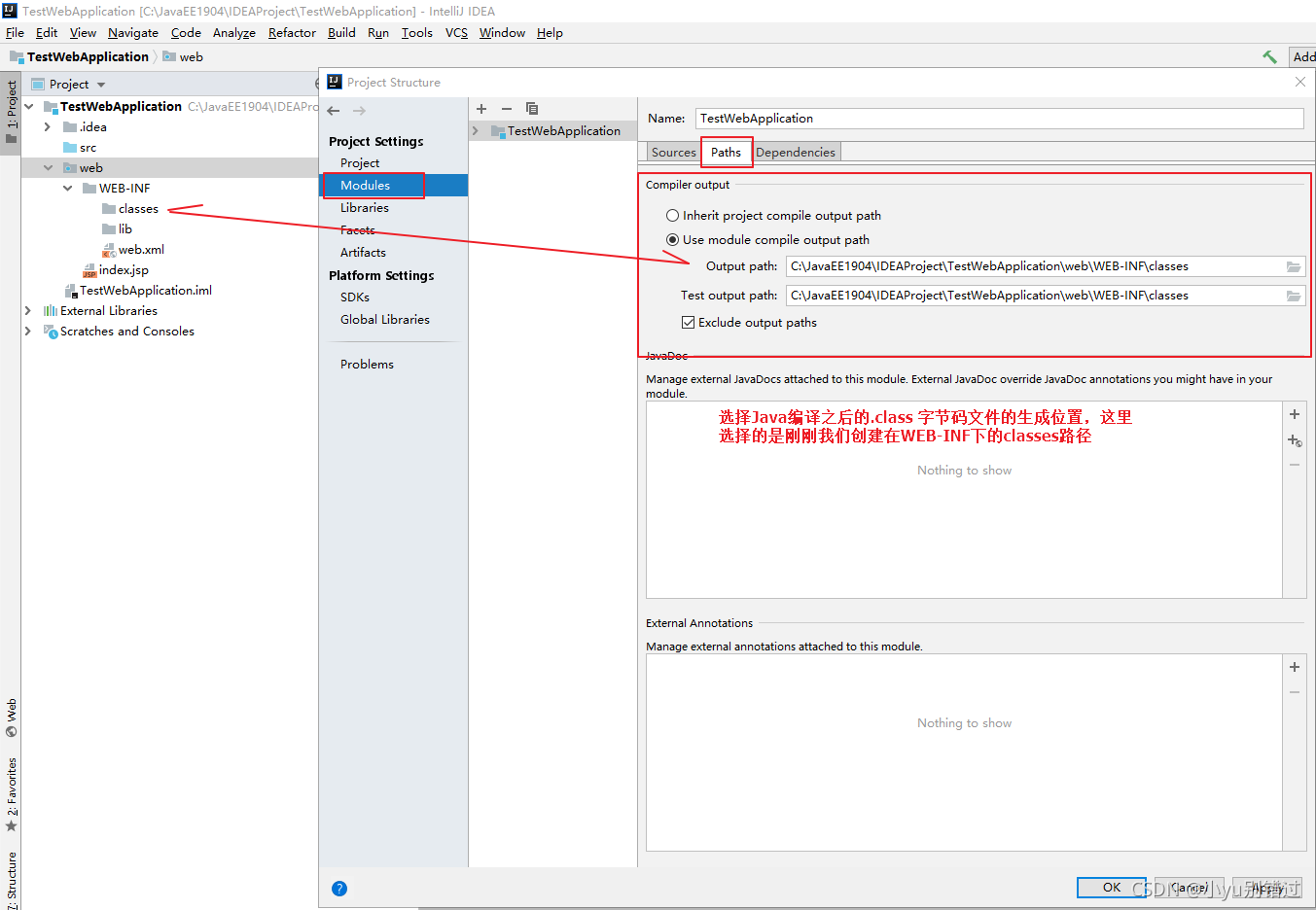Image resolution: width=1316 pixels, height=910 pixels.
Task: Expand Scratches and Consoles node
Action: click(x=28, y=332)
